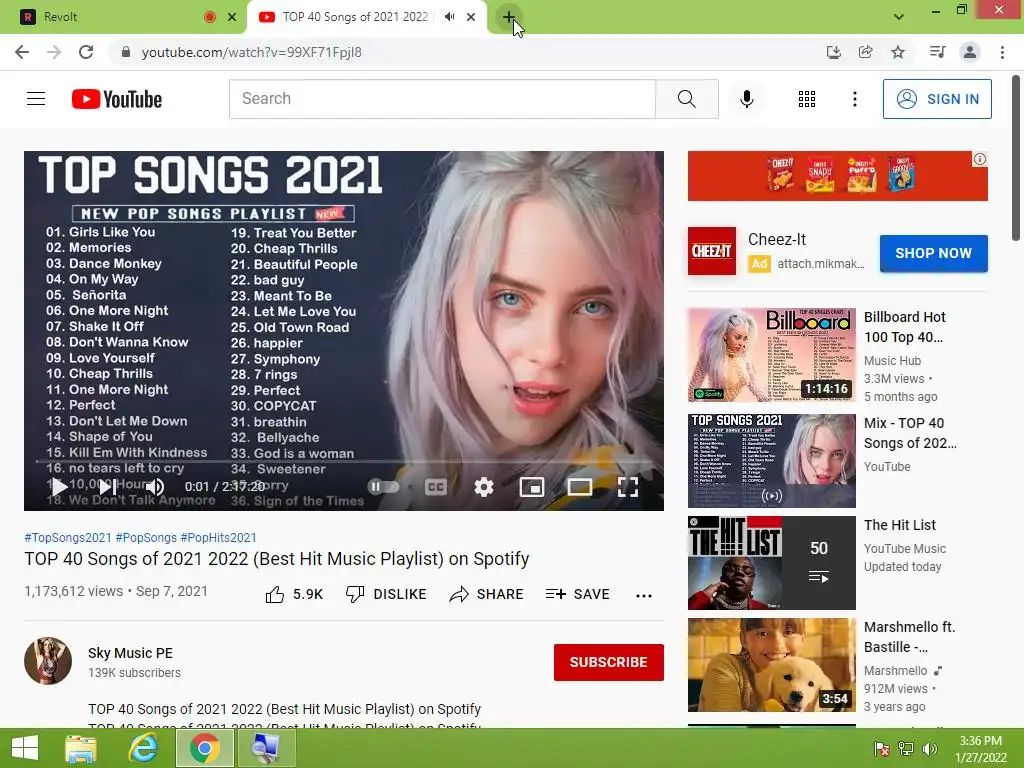This screenshot has height=768, width=1024.
Task: Go back in browser history
Action: pyautogui.click(x=22, y=52)
